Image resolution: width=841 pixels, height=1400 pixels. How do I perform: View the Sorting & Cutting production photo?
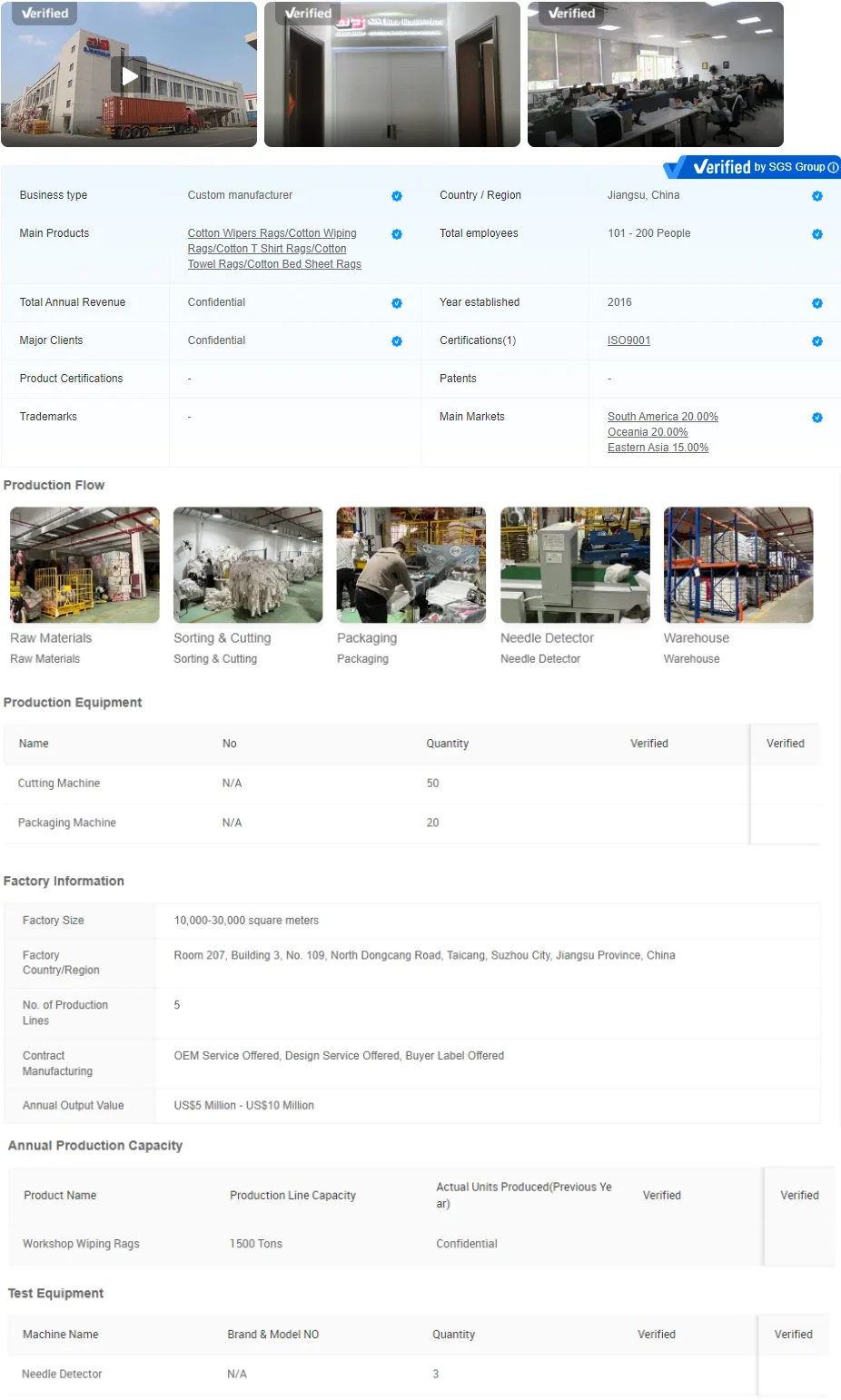(248, 565)
